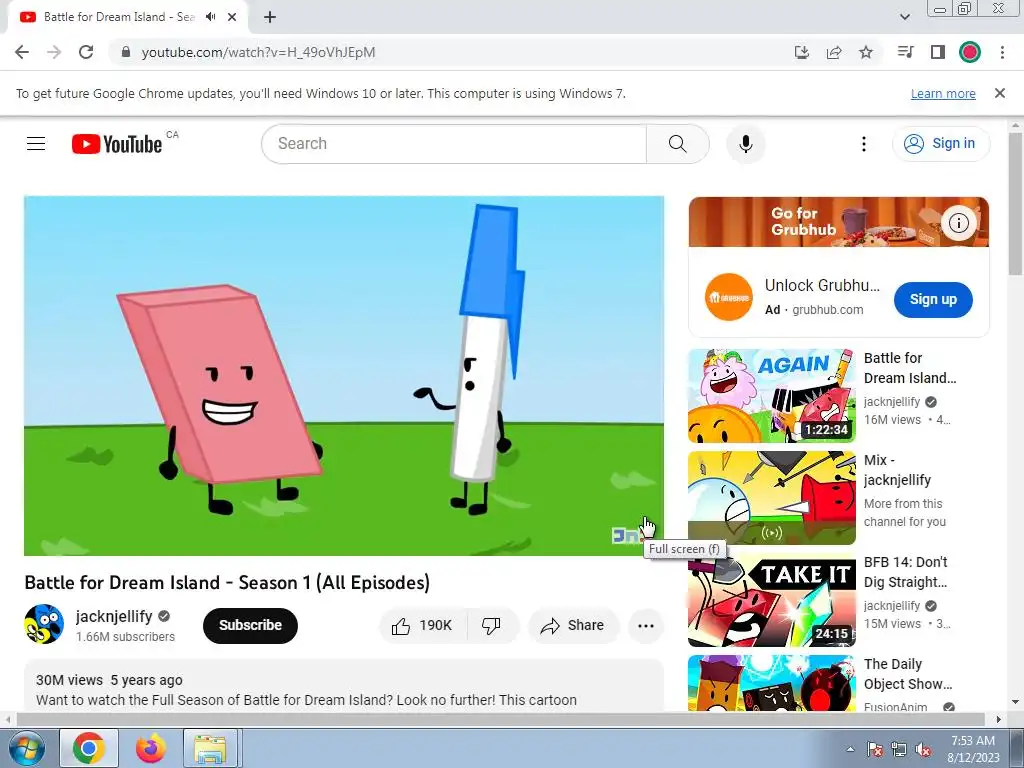1024x768 pixels.
Task: Open BFB 14 TAKE IT thumbnail
Action: [771, 600]
